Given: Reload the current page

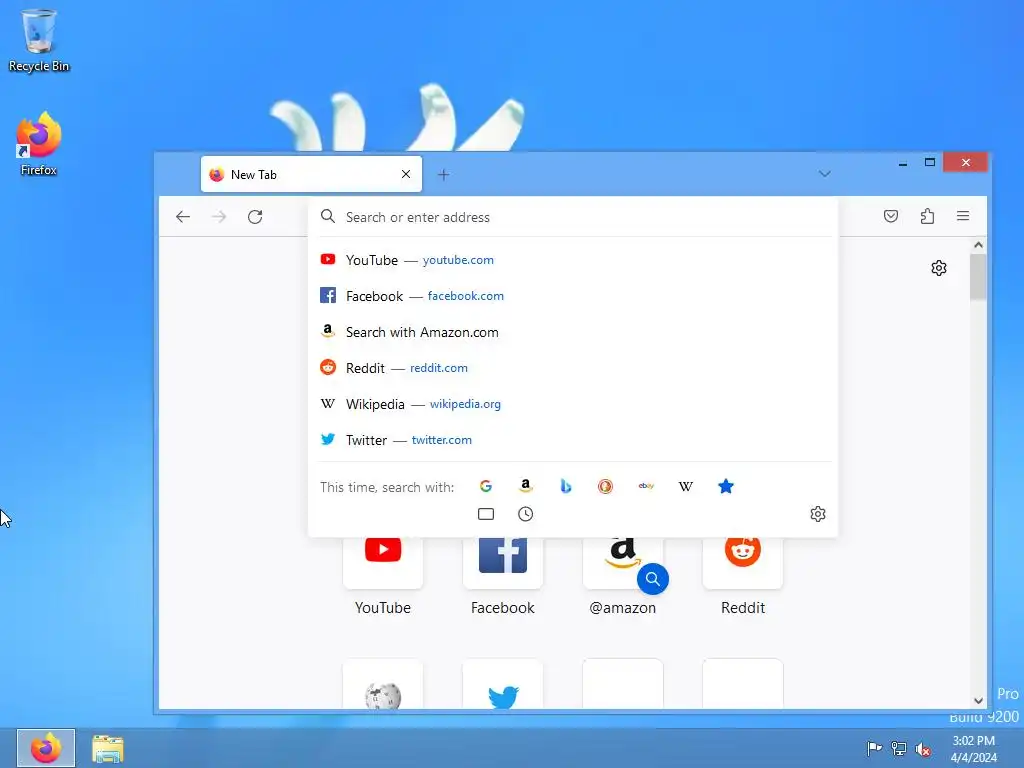Looking at the screenshot, I should (255, 217).
